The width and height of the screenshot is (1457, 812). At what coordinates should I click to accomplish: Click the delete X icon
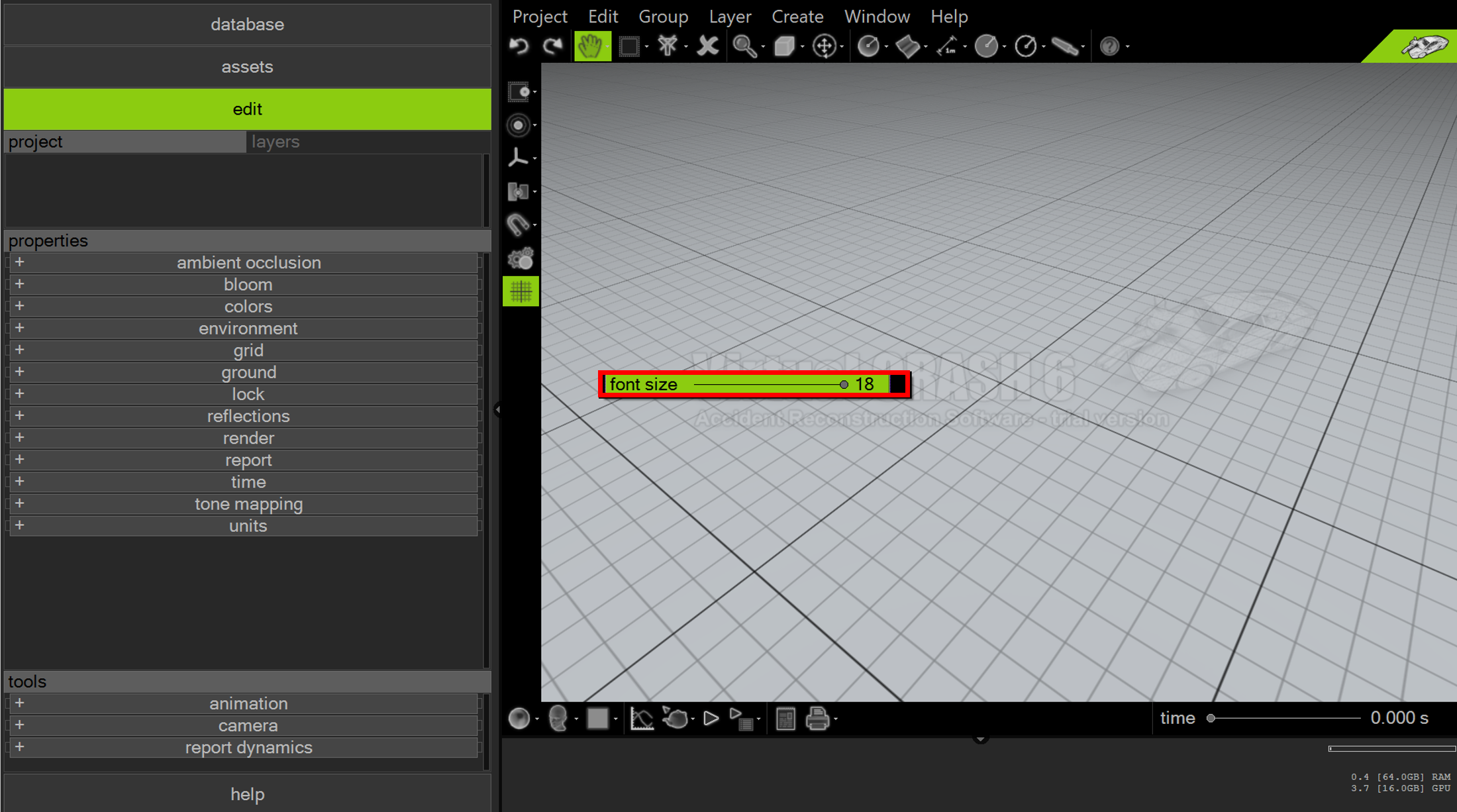click(x=707, y=46)
